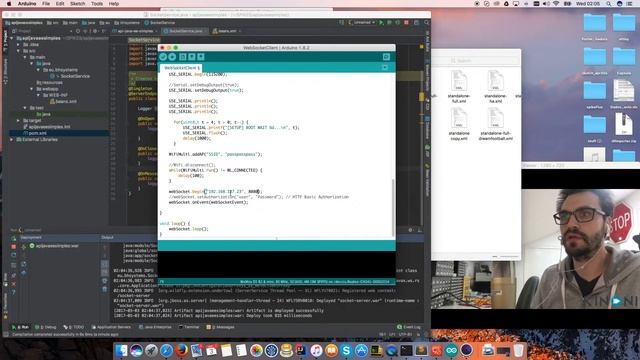640x360 pixels.
Task: Select standalone-ha.xml file in Finder
Action: coord(495,87)
